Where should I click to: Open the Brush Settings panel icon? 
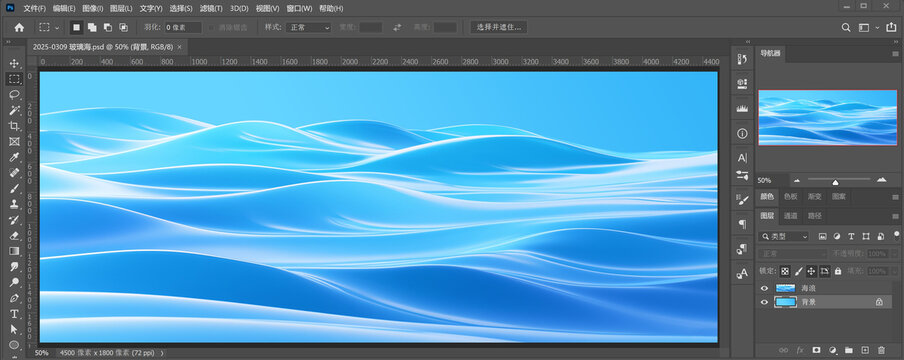(742, 199)
